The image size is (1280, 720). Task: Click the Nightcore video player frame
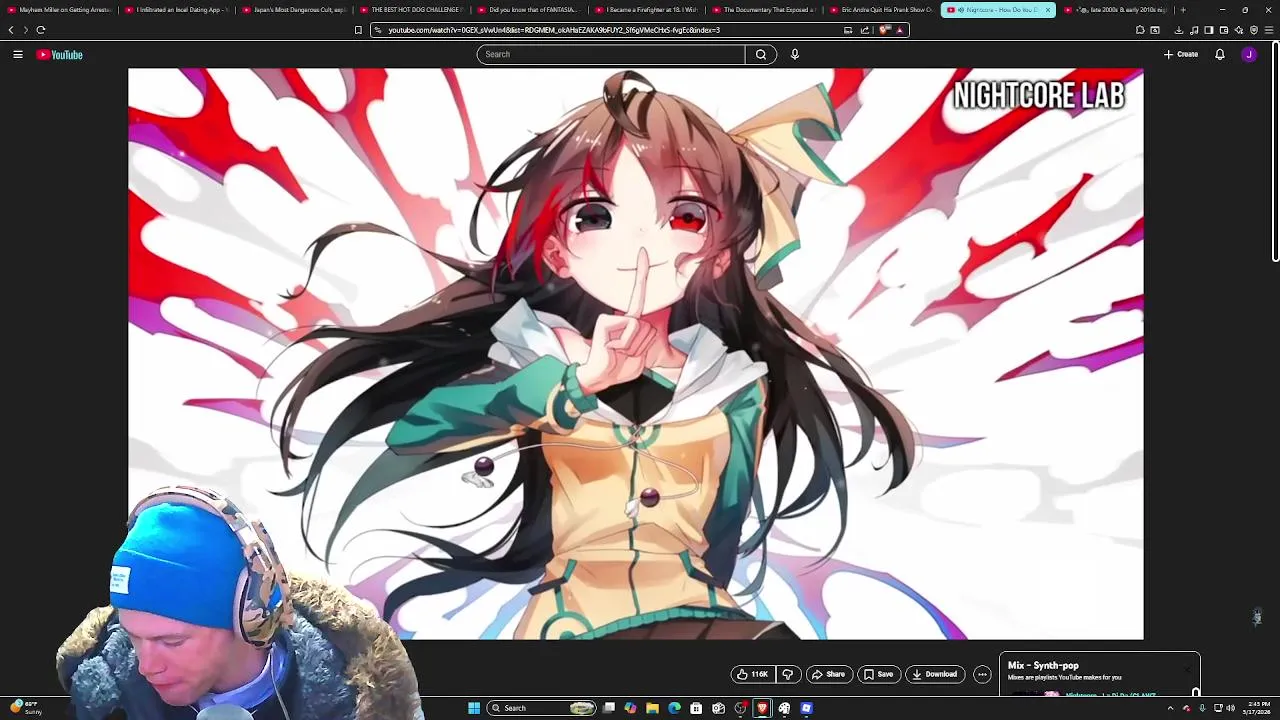tap(636, 354)
